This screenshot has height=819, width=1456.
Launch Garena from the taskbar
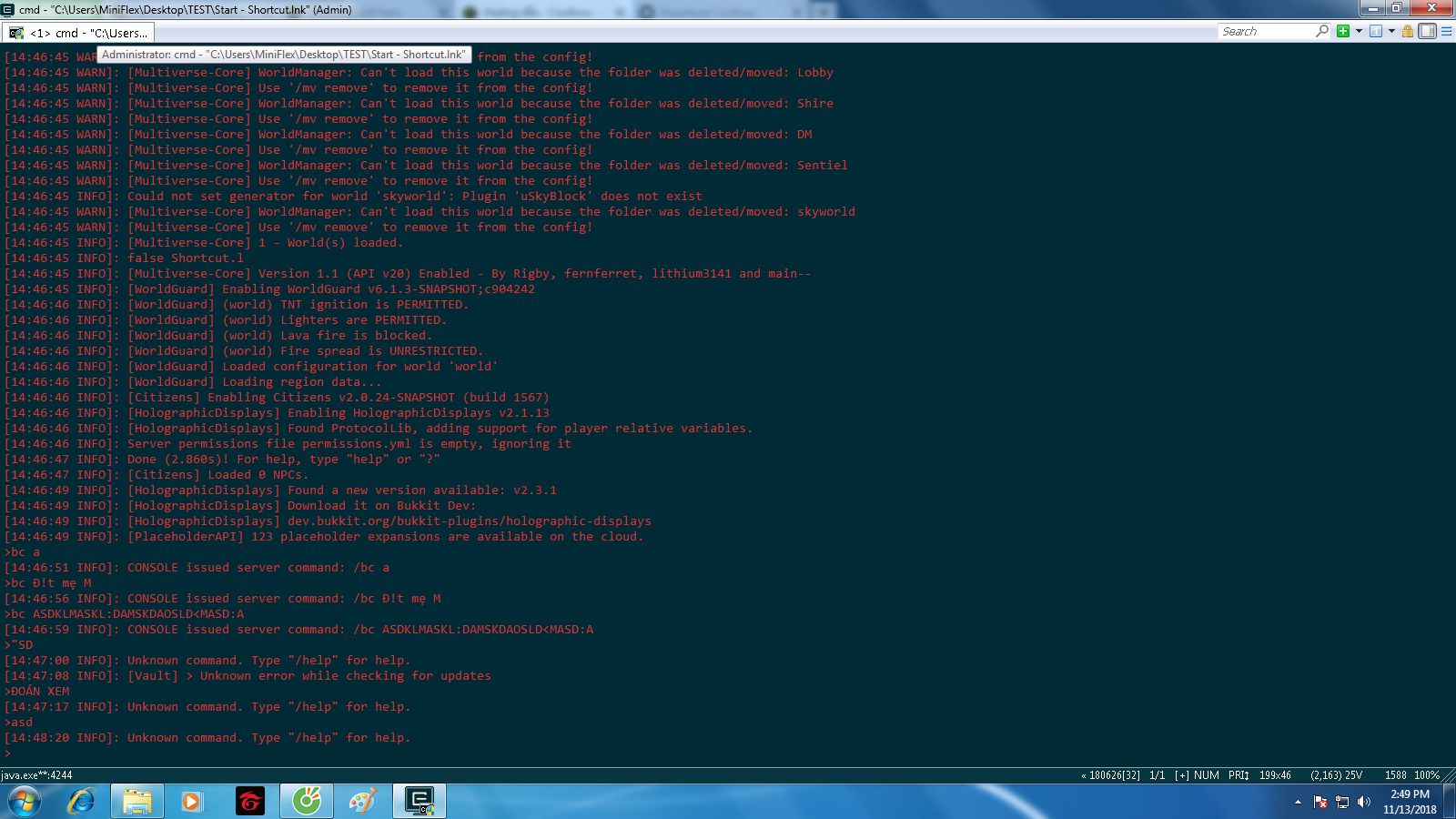tap(249, 802)
